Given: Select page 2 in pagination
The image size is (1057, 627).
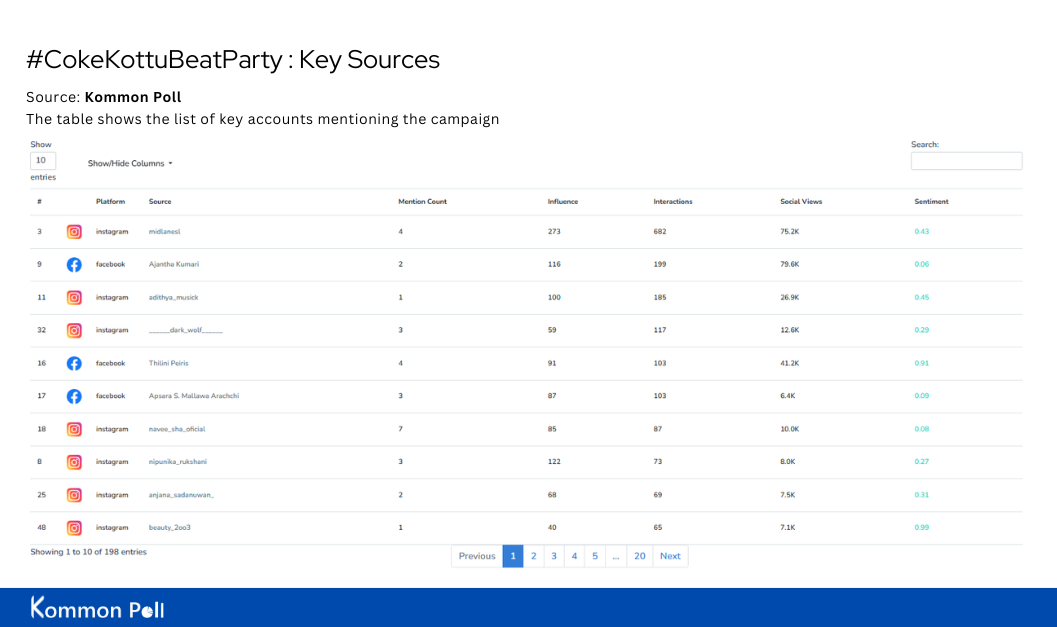Looking at the screenshot, I should point(533,556).
